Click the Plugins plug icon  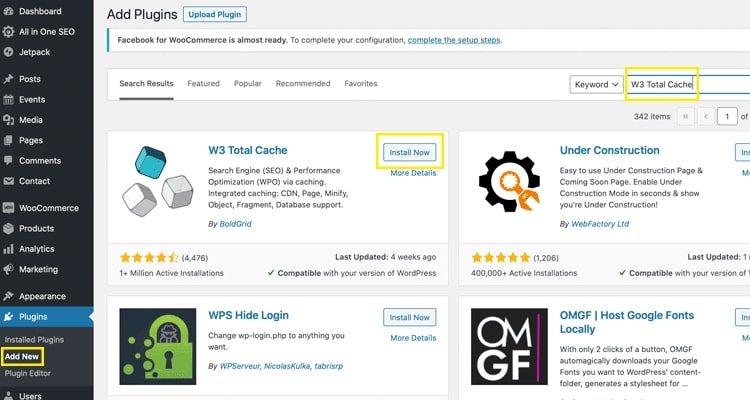[8, 317]
